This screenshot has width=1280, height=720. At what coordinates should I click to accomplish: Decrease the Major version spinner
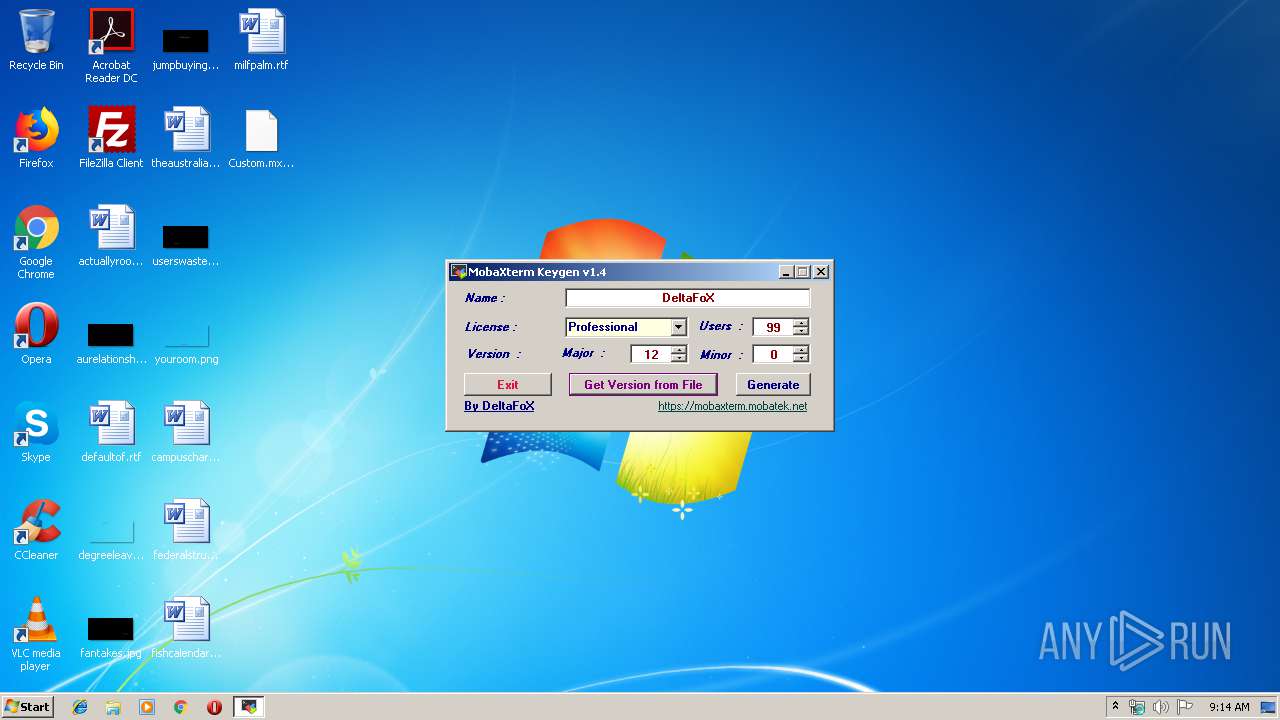coord(679,358)
